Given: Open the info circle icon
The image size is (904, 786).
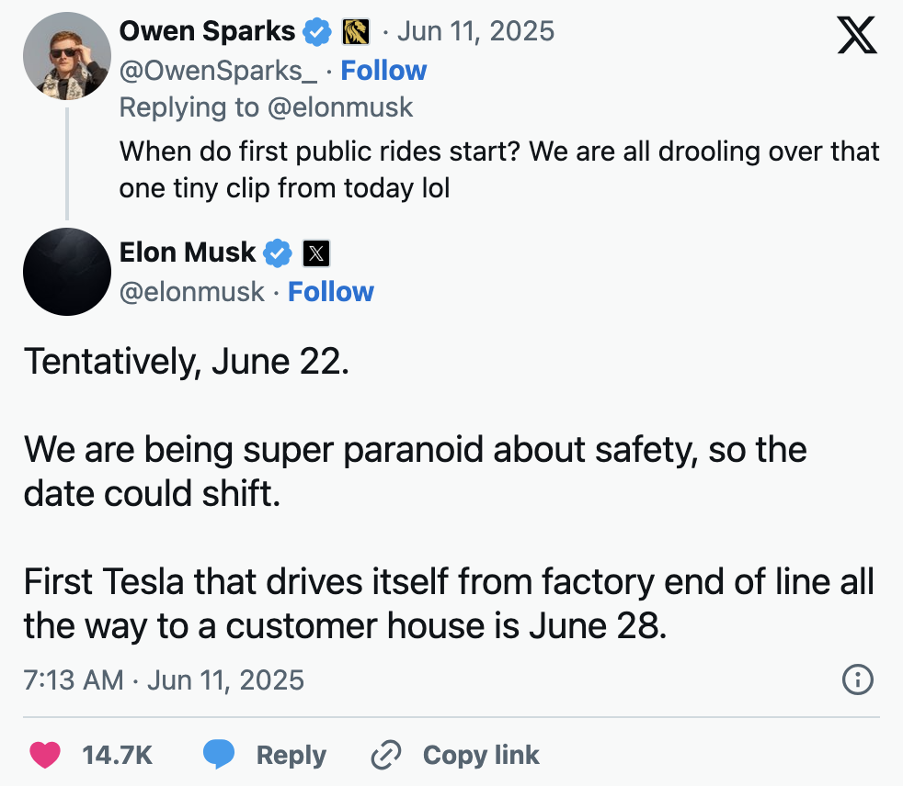Looking at the screenshot, I should (x=858, y=679).
